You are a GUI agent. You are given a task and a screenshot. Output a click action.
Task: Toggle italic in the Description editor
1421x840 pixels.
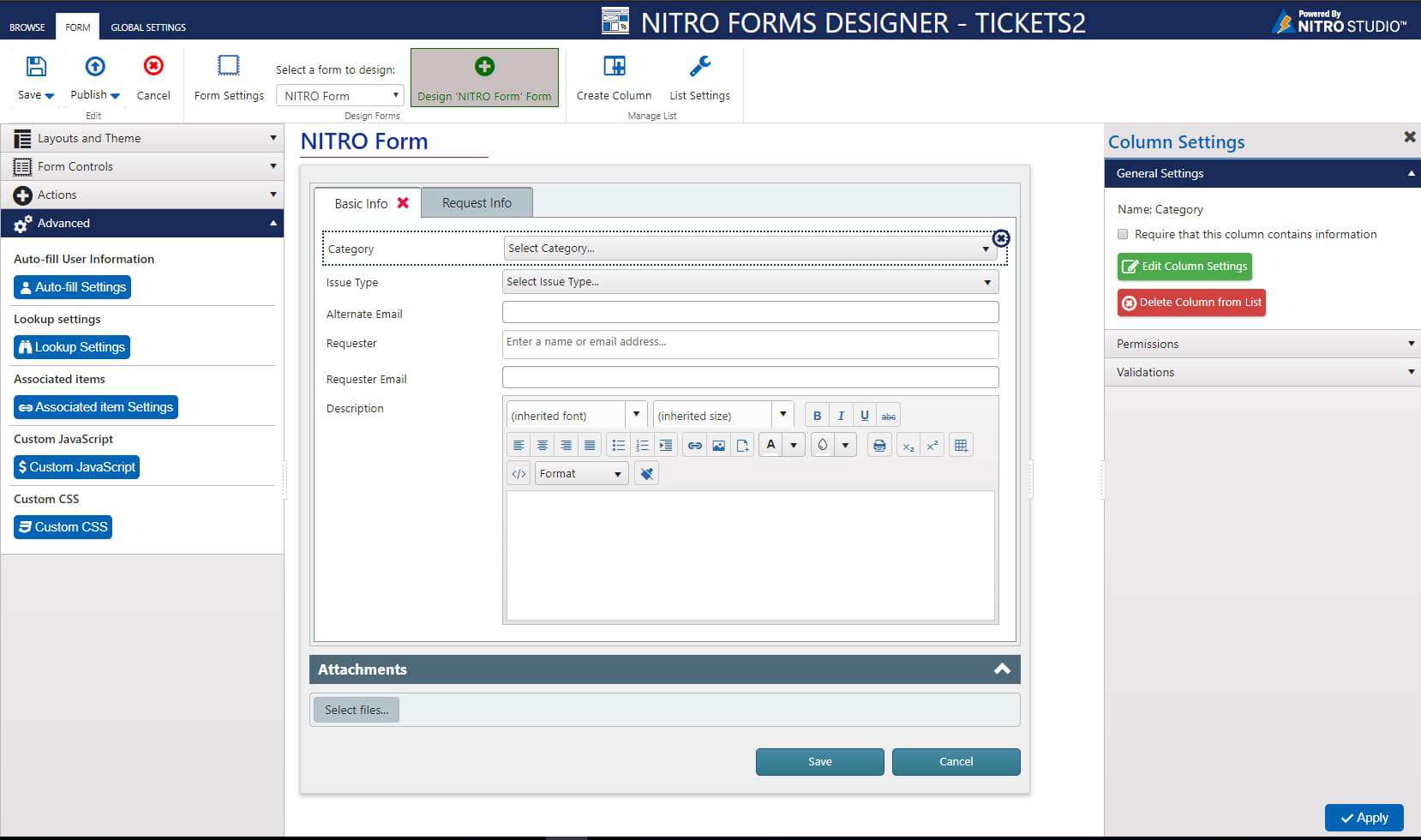point(841,416)
